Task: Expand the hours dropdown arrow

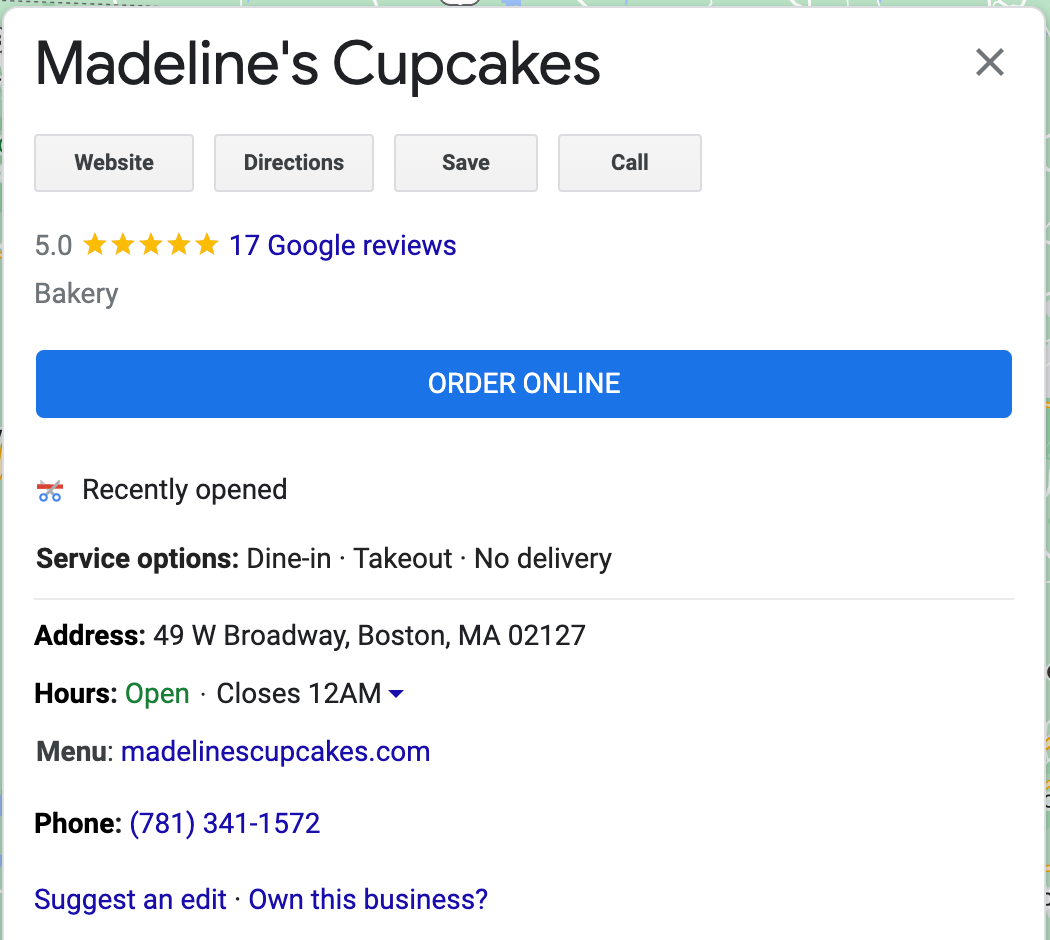Action: coord(396,694)
